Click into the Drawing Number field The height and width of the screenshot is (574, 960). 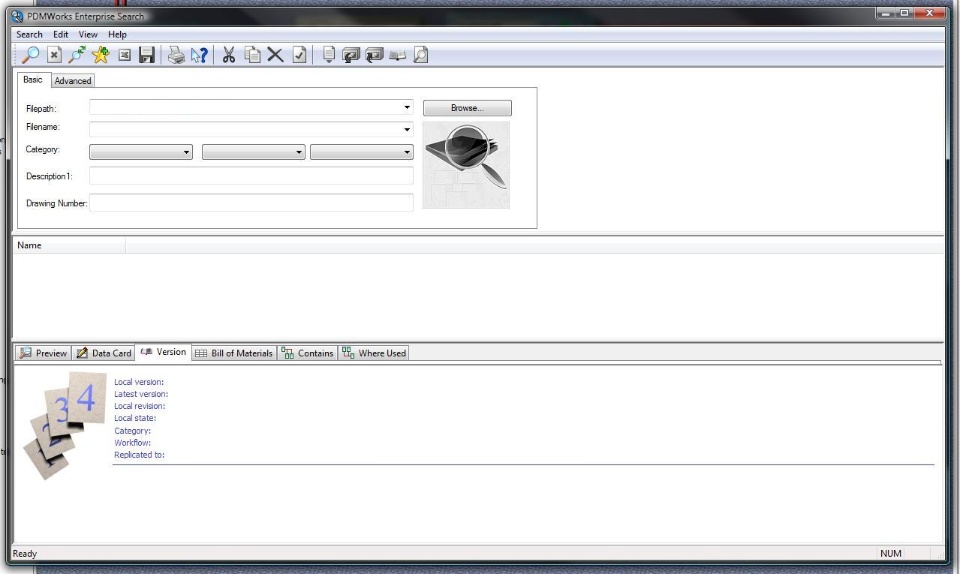tap(251, 203)
